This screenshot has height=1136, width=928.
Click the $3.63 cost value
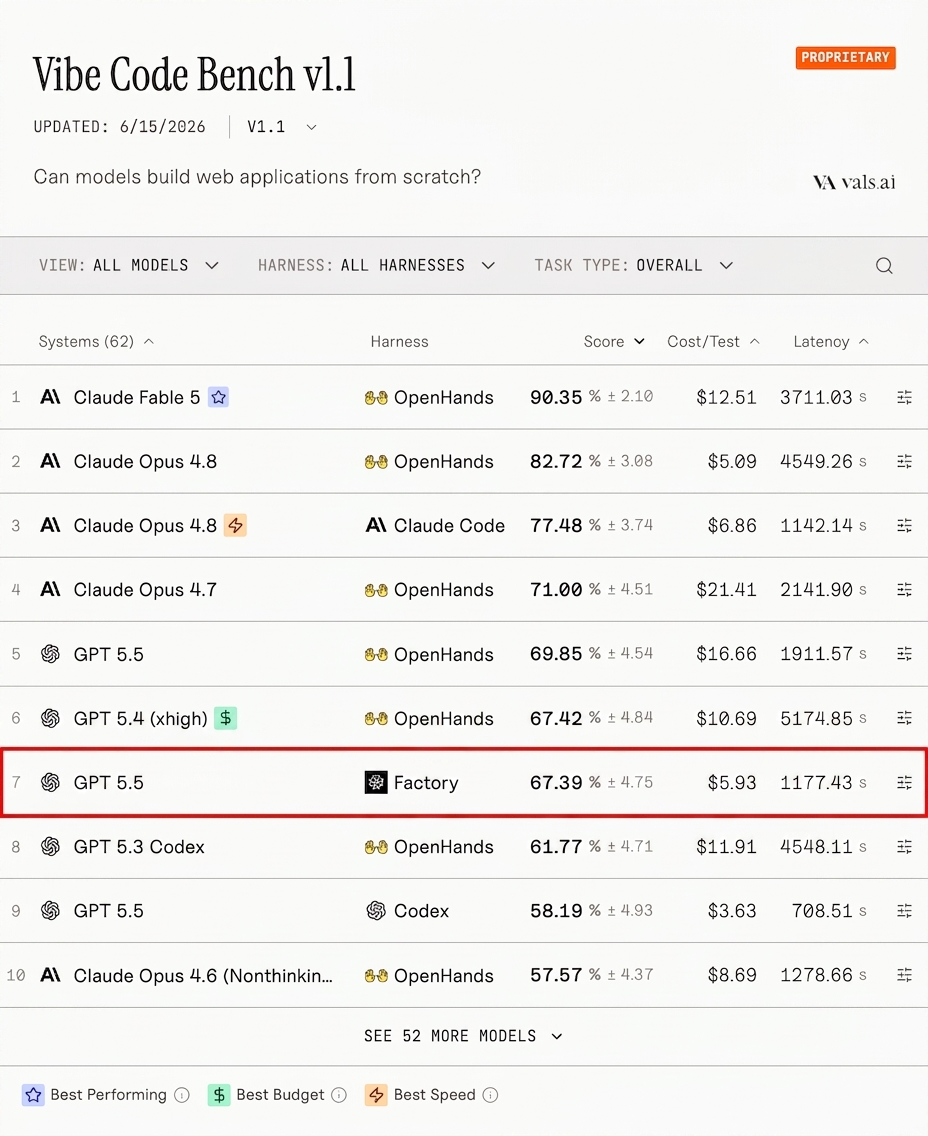(x=732, y=911)
